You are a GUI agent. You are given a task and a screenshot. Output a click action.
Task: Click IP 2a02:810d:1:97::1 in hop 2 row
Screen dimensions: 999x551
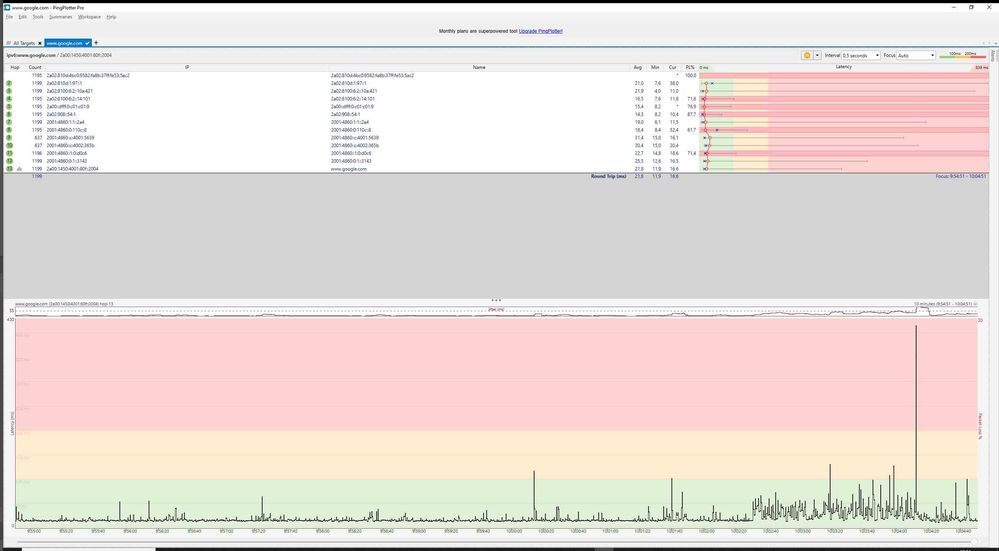click(63, 83)
